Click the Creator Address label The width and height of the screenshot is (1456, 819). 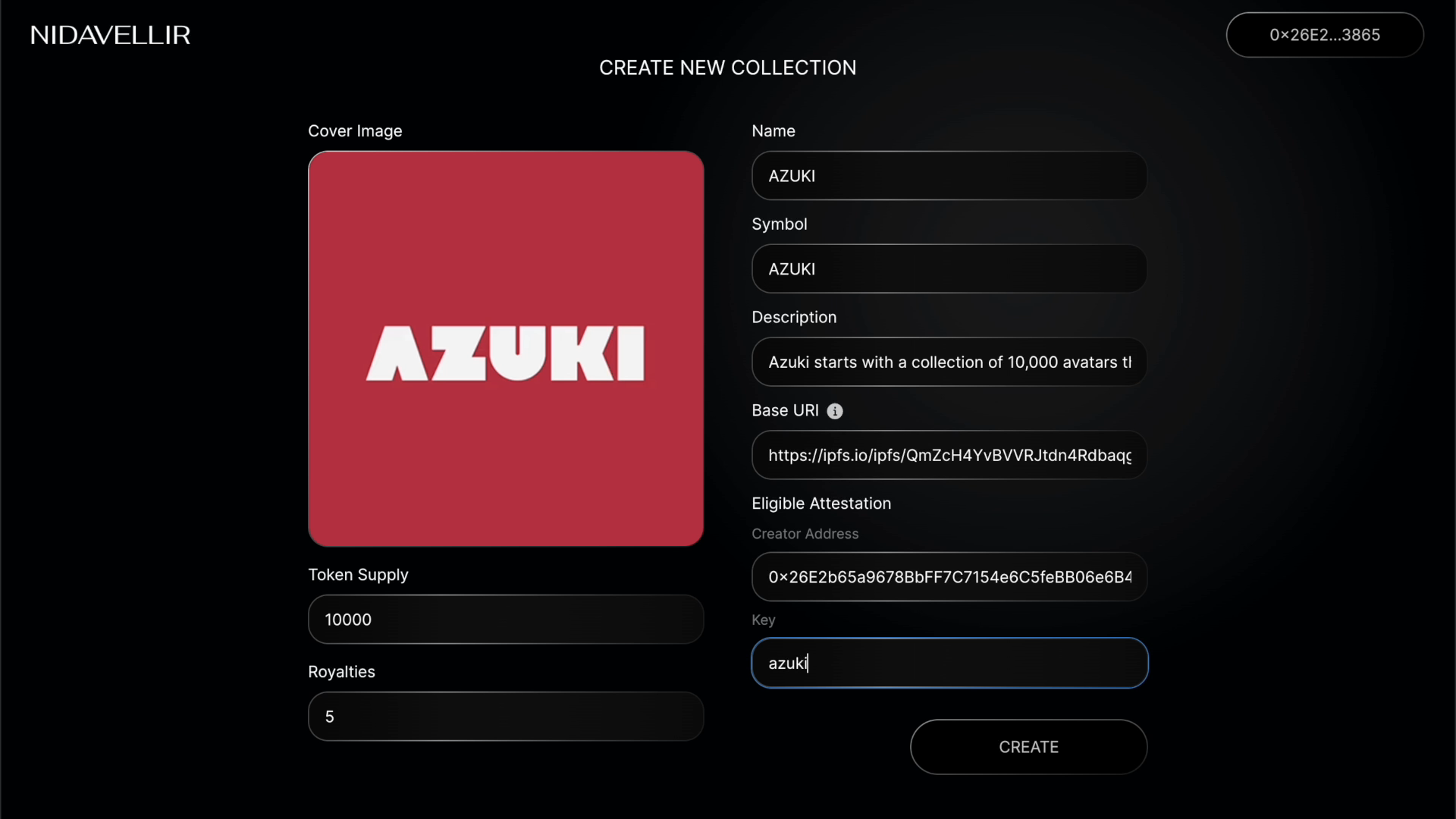pos(805,534)
